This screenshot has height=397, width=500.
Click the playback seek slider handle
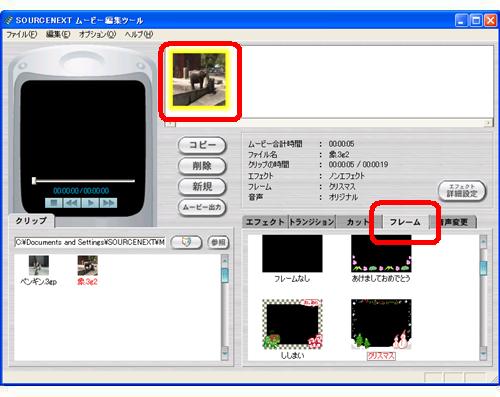click(34, 181)
